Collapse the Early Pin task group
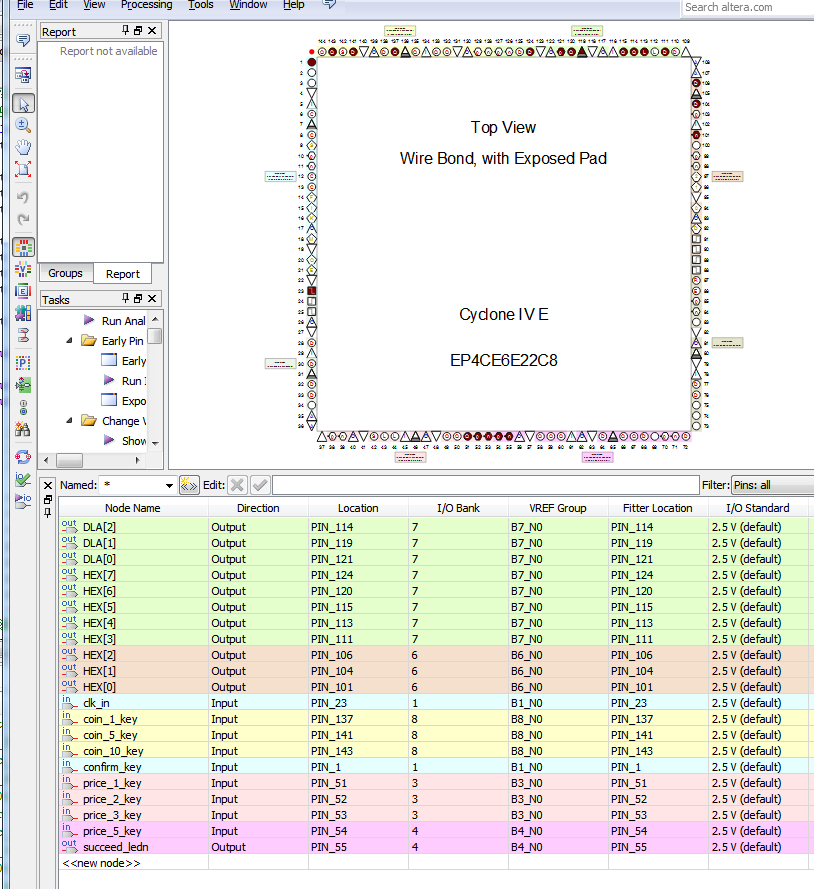Viewport: 814px width, 889px height. pos(69,339)
